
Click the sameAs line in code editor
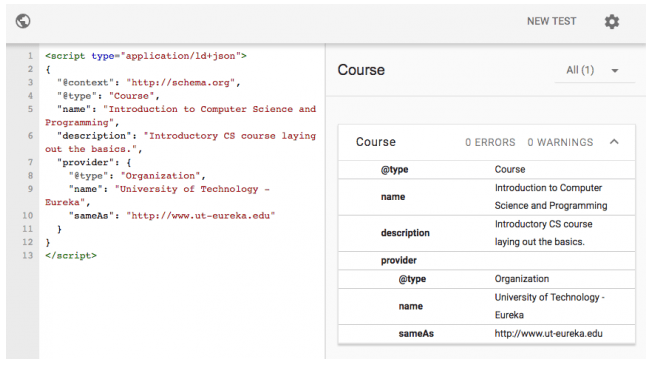[x=172, y=216]
